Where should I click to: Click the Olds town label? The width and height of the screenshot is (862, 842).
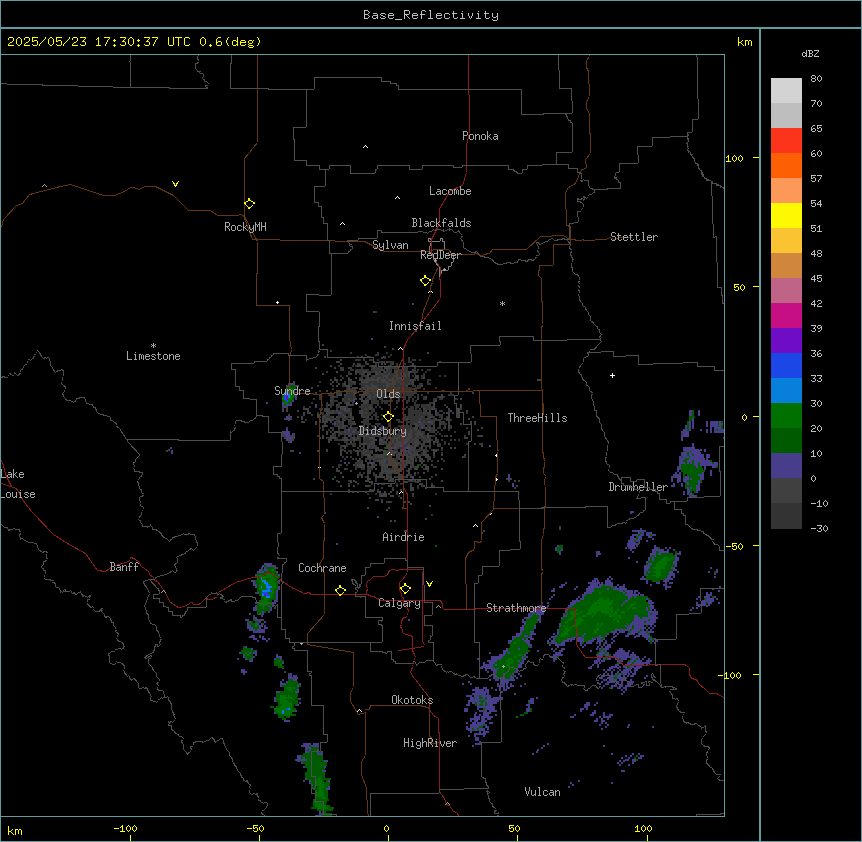(x=388, y=394)
